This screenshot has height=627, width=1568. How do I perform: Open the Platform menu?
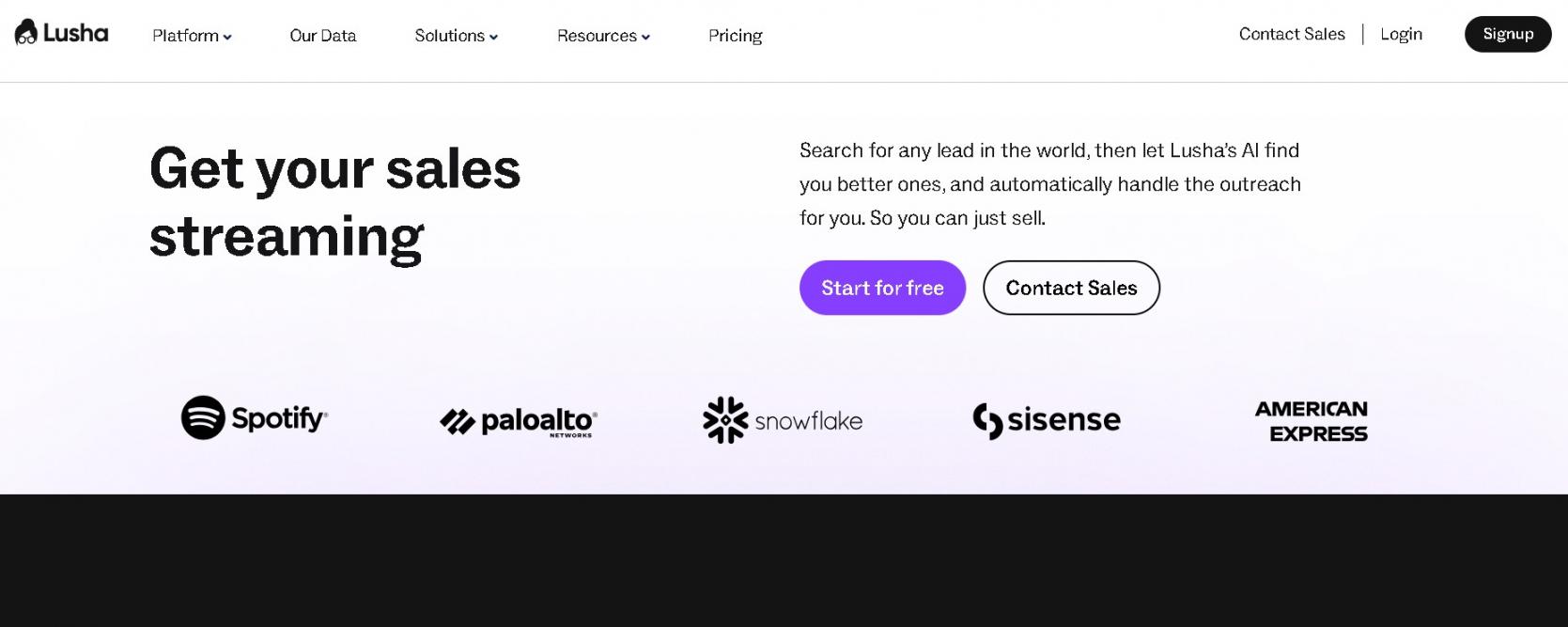coord(192,36)
